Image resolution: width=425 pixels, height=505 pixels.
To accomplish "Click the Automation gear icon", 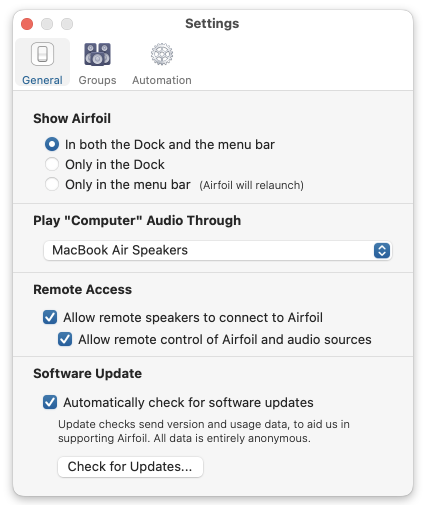I will [x=162, y=54].
